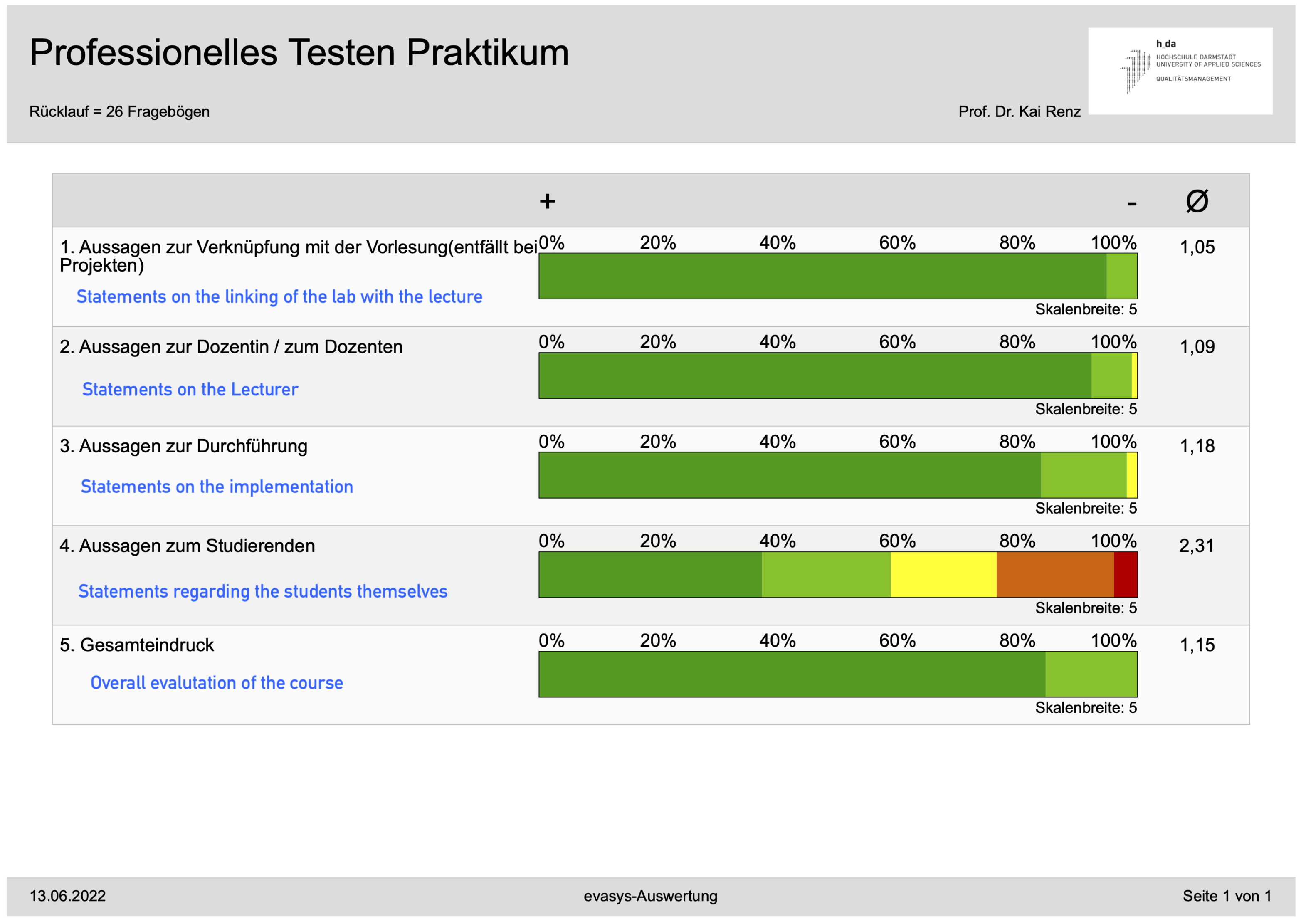Click 'Statements regarding the students themselves' text

(263, 591)
